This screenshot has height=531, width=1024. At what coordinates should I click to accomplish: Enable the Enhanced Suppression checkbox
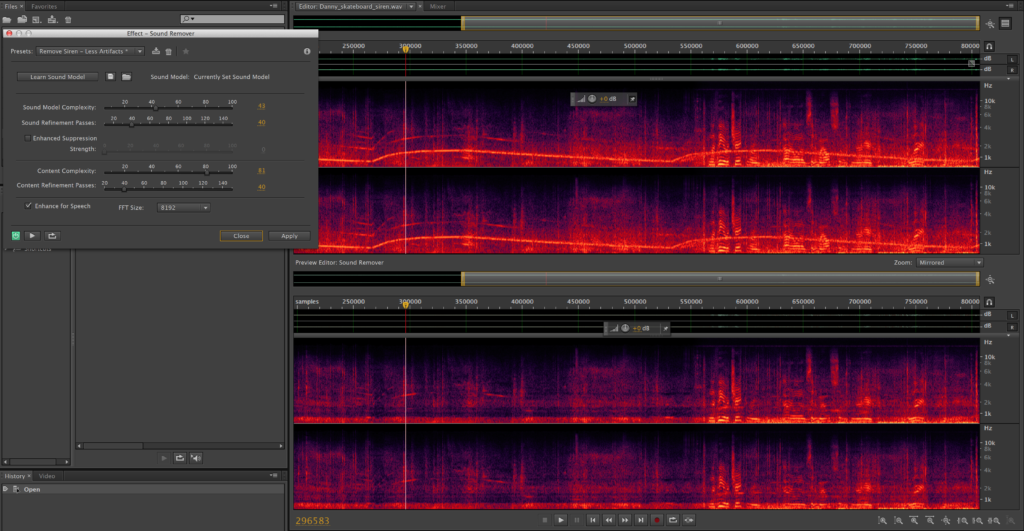pyautogui.click(x=28, y=138)
